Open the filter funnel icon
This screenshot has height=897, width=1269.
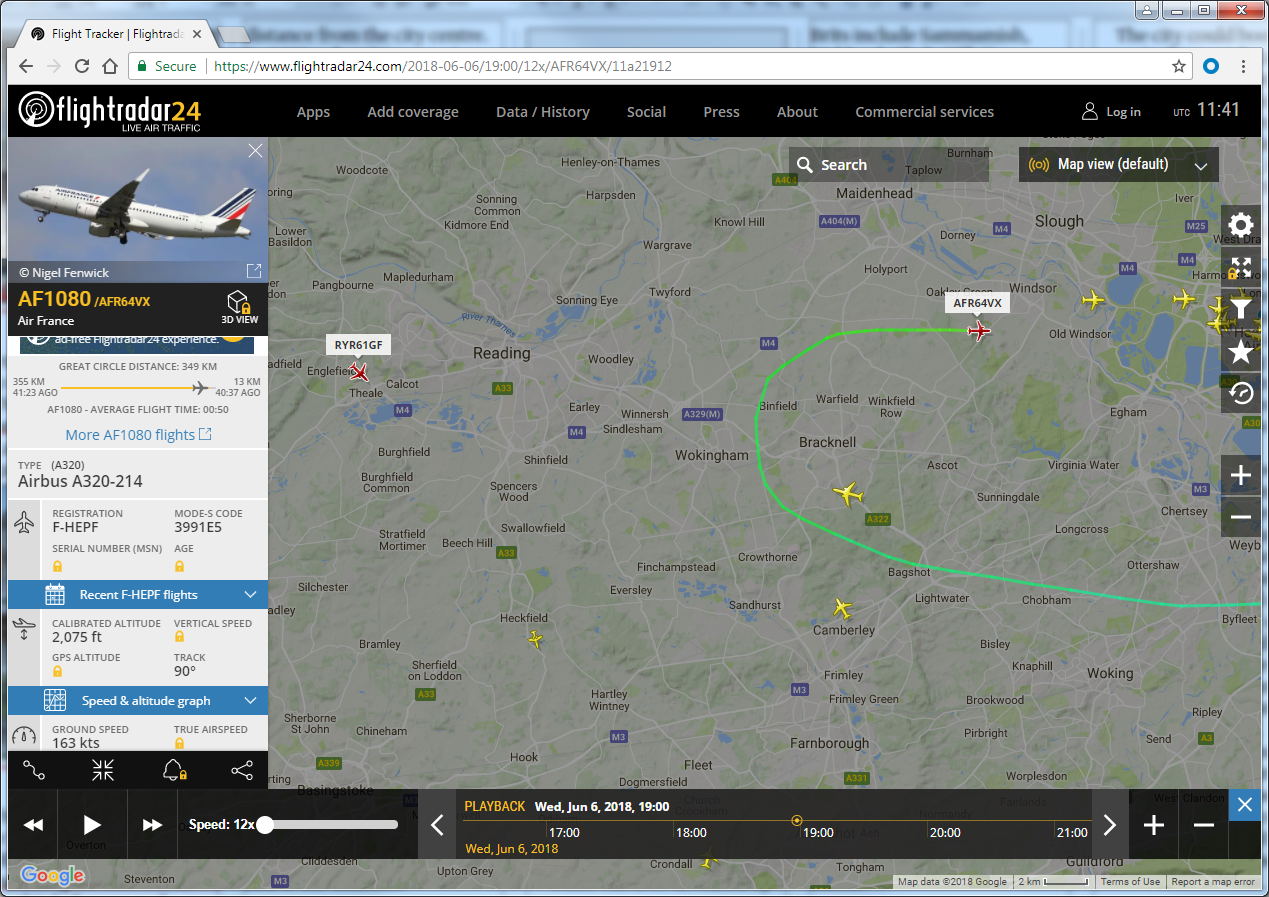(1241, 309)
